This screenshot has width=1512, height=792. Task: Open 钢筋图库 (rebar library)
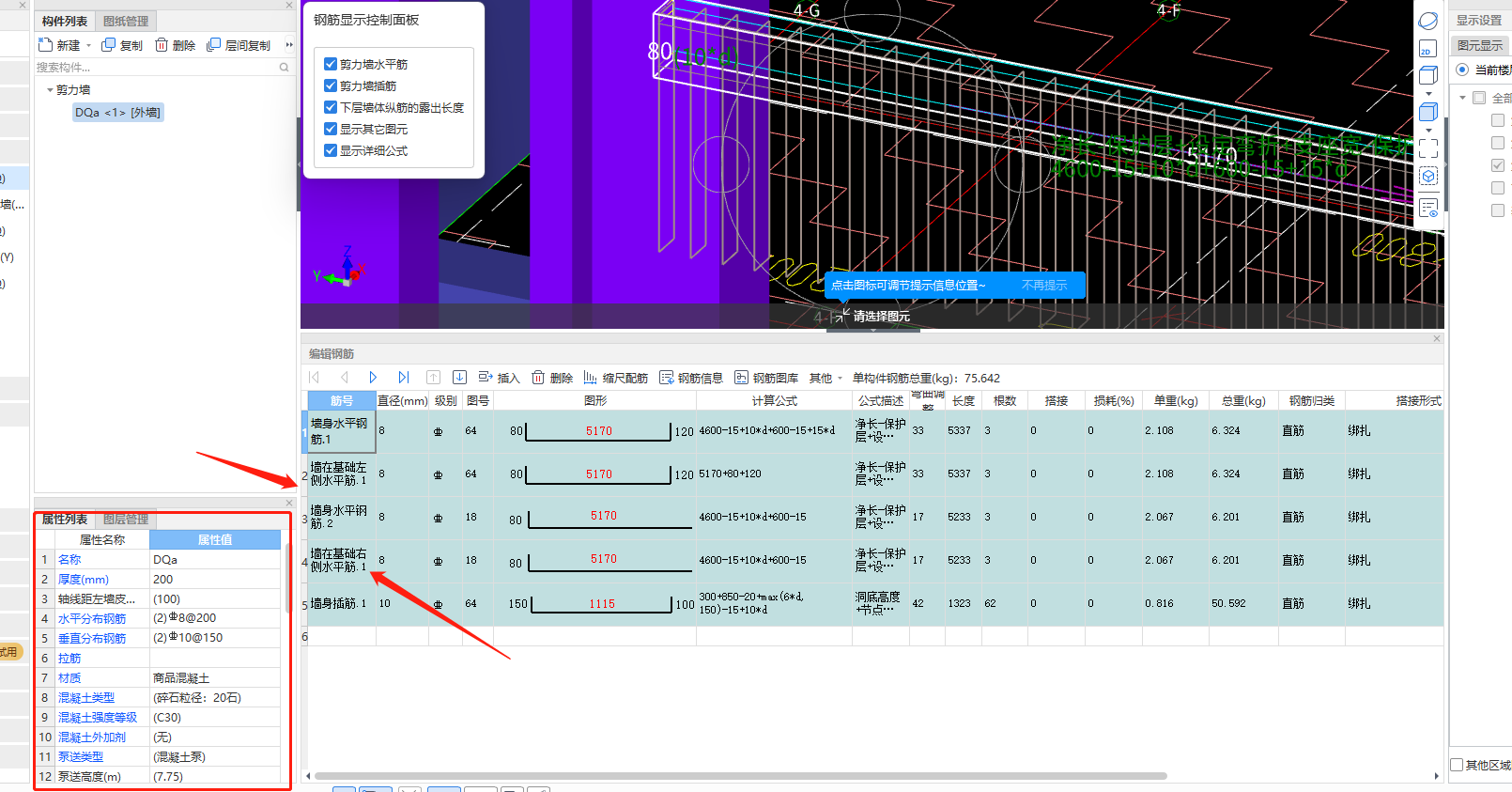point(766,378)
